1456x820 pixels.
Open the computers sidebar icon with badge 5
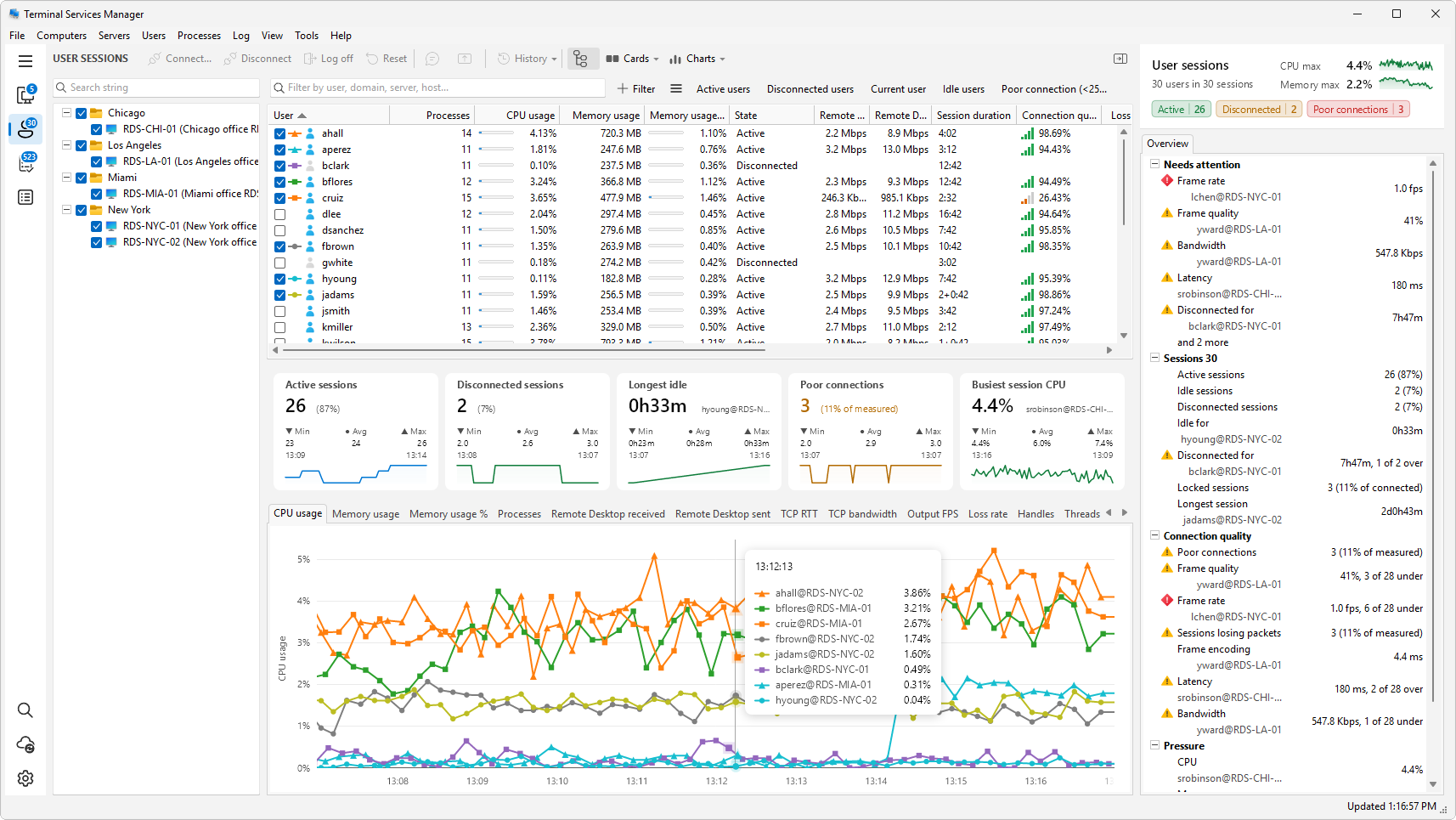pyautogui.click(x=25, y=94)
